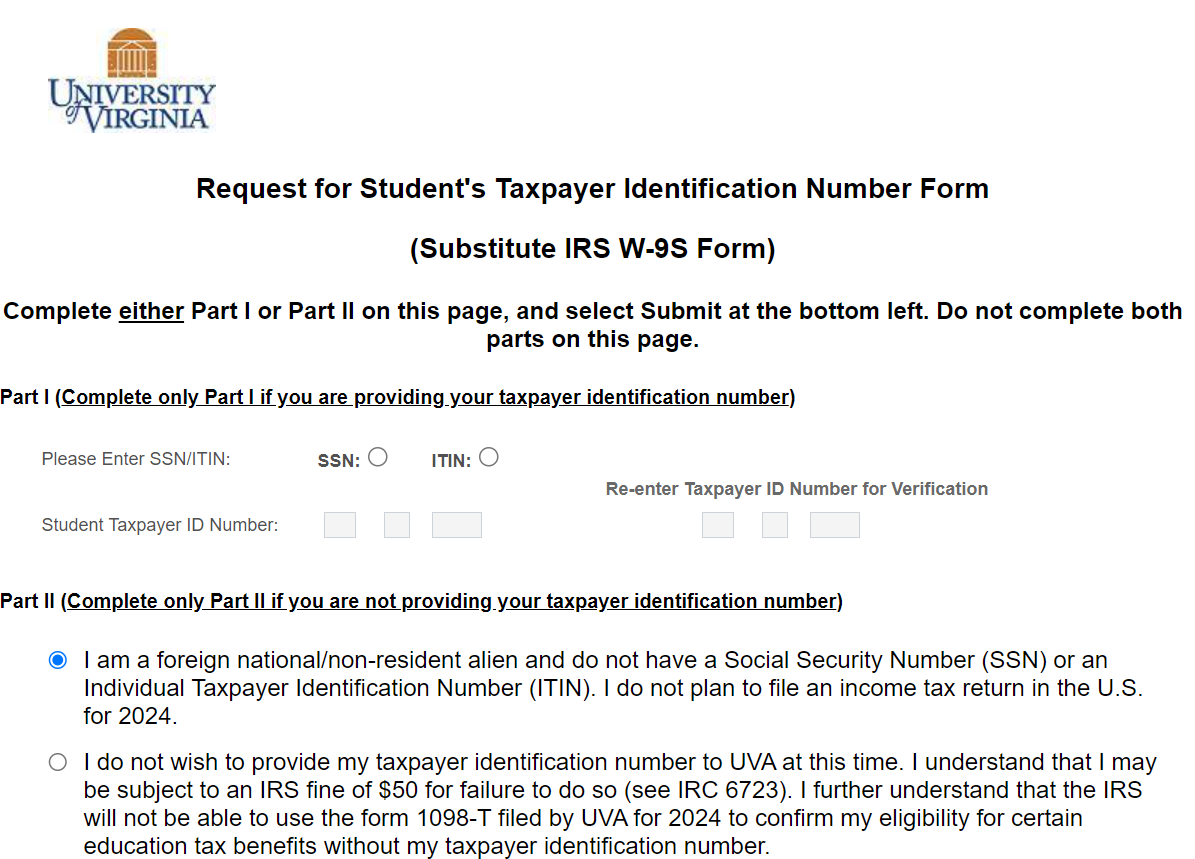Select the ITIN radio button

pyautogui.click(x=488, y=457)
